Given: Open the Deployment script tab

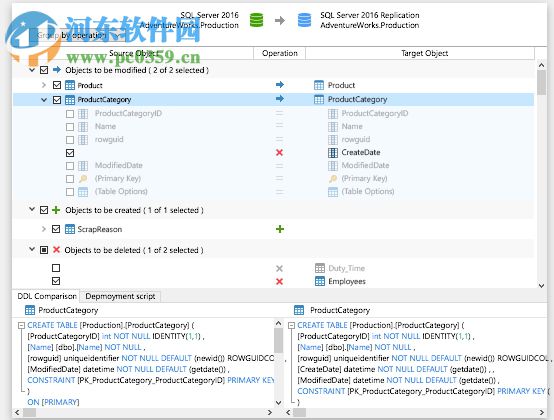Looking at the screenshot, I should 120,296.
